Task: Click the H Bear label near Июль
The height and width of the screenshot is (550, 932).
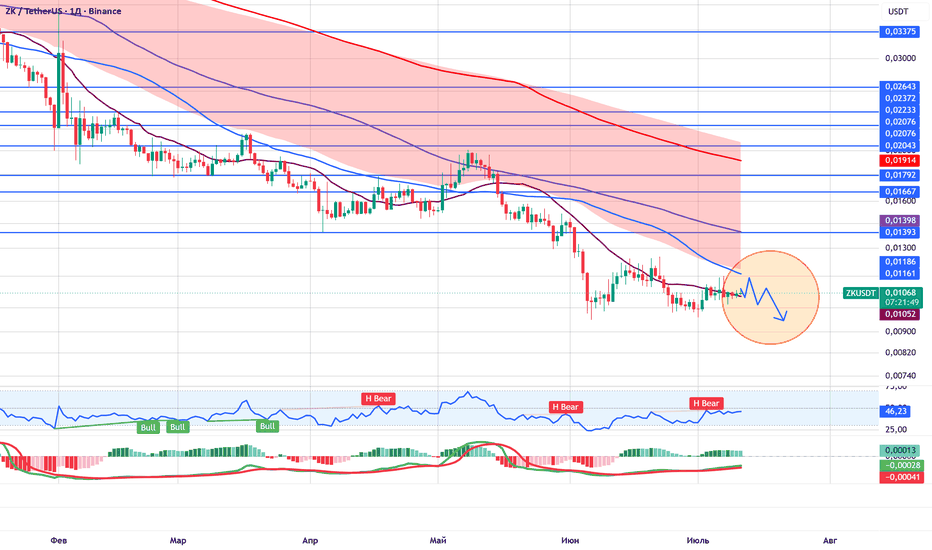Action: coord(706,403)
